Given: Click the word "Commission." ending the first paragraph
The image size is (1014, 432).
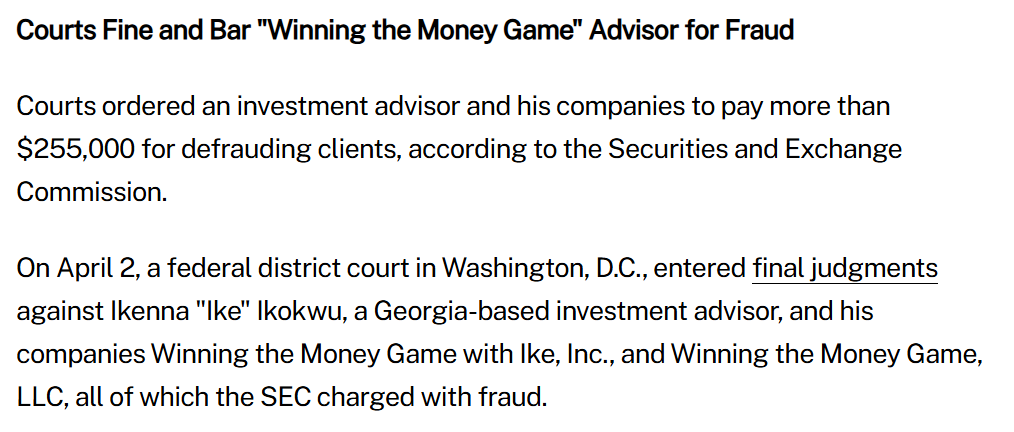Looking at the screenshot, I should point(91,191).
